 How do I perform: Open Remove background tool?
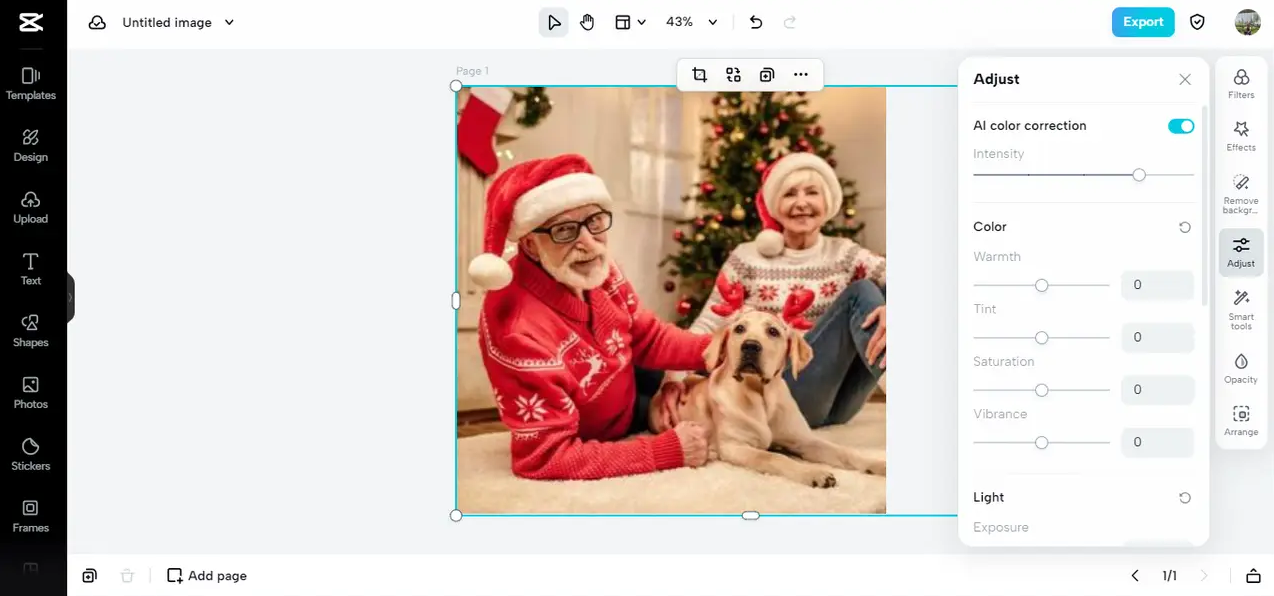click(1241, 194)
